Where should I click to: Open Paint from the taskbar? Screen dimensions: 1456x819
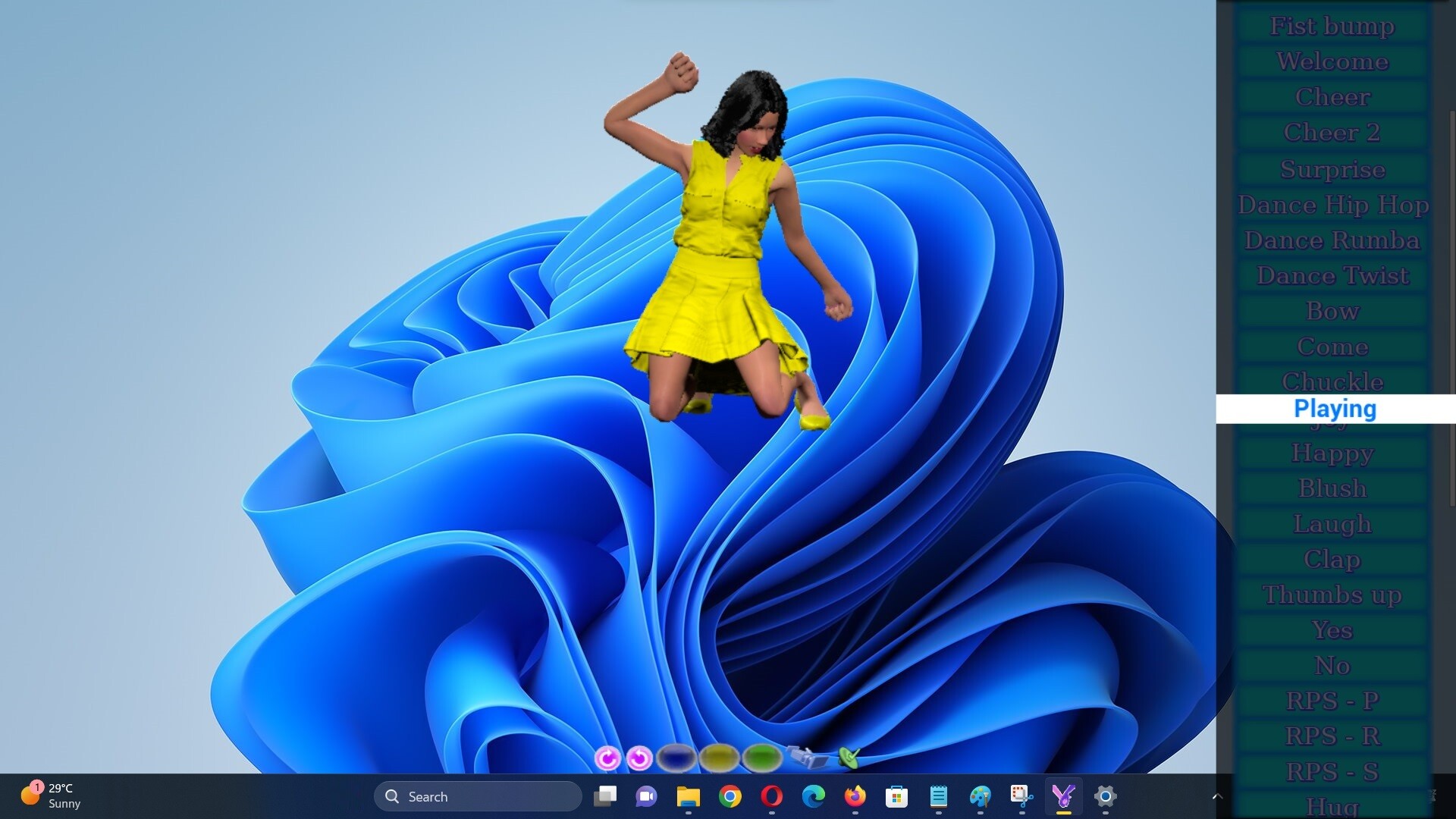coord(980,797)
